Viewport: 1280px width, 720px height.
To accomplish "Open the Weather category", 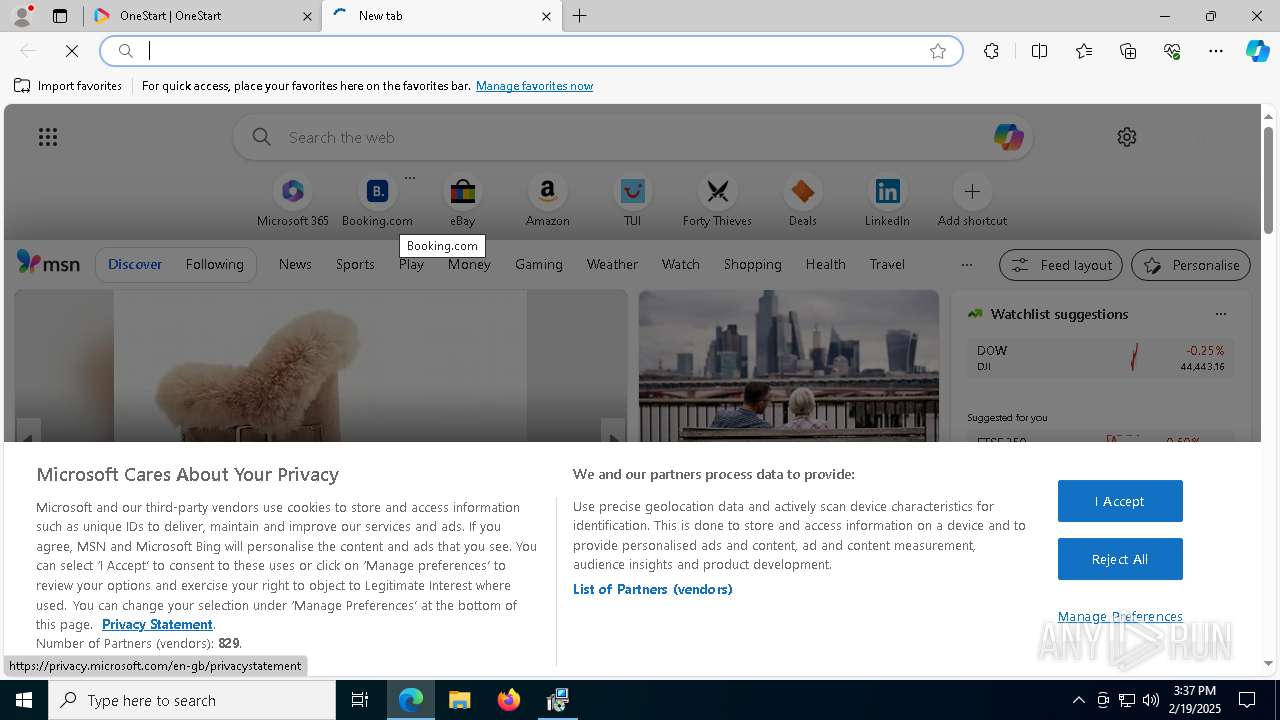I will [612, 264].
